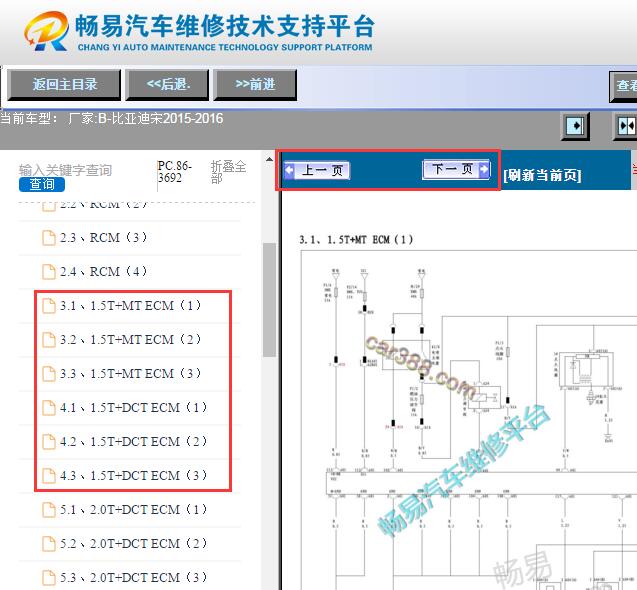Open 3.2、1.5T+MT ECM（2） entry
Image resolution: width=637 pixels, height=590 pixels.
130,340
